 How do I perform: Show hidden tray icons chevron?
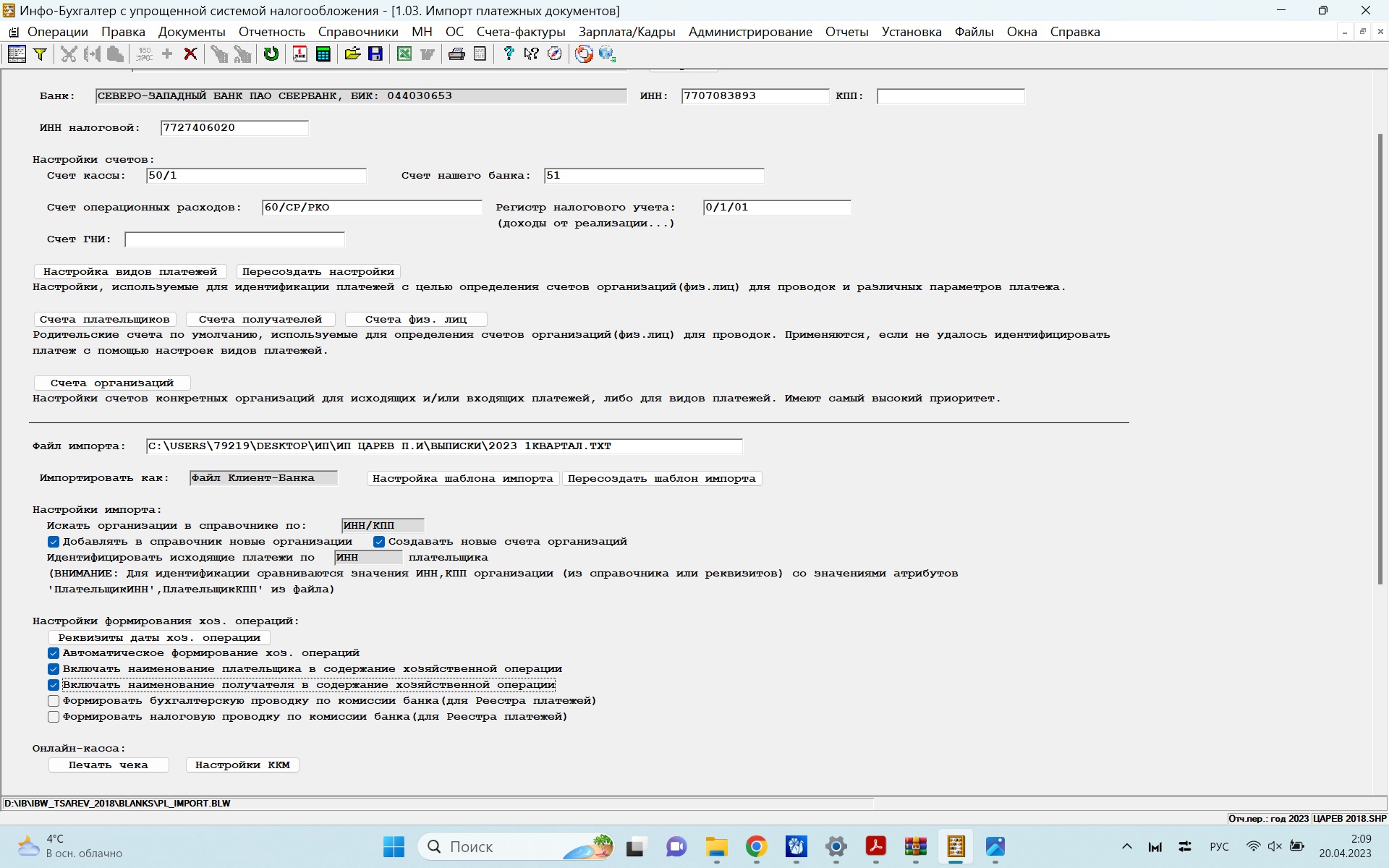point(1126,846)
